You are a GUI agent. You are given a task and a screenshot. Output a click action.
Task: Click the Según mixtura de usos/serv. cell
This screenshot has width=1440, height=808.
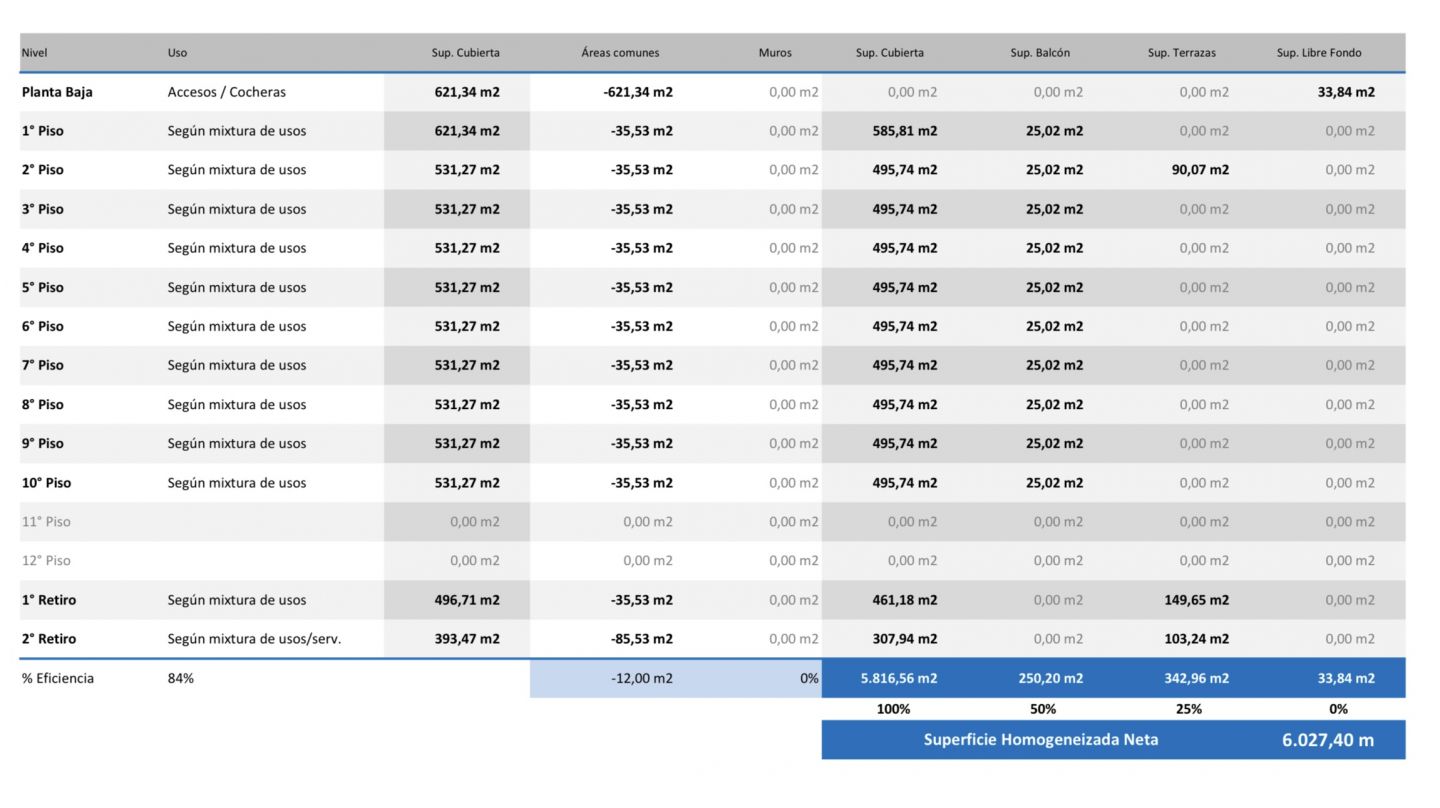254,639
